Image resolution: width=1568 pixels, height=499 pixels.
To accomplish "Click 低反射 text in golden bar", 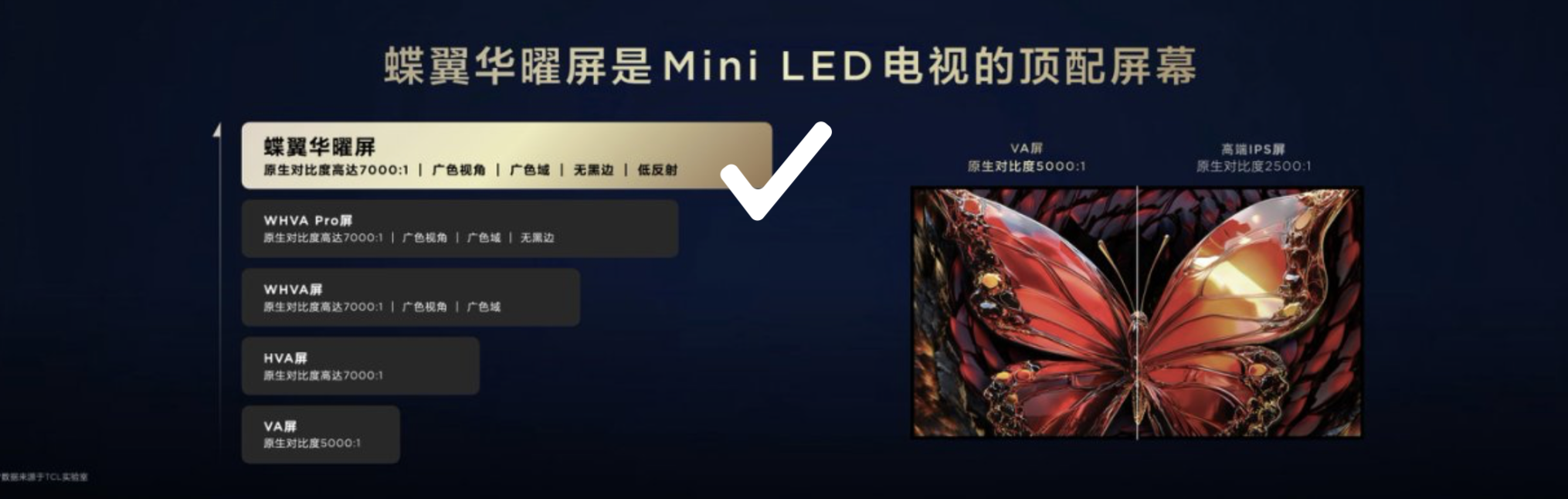I will (x=657, y=170).
